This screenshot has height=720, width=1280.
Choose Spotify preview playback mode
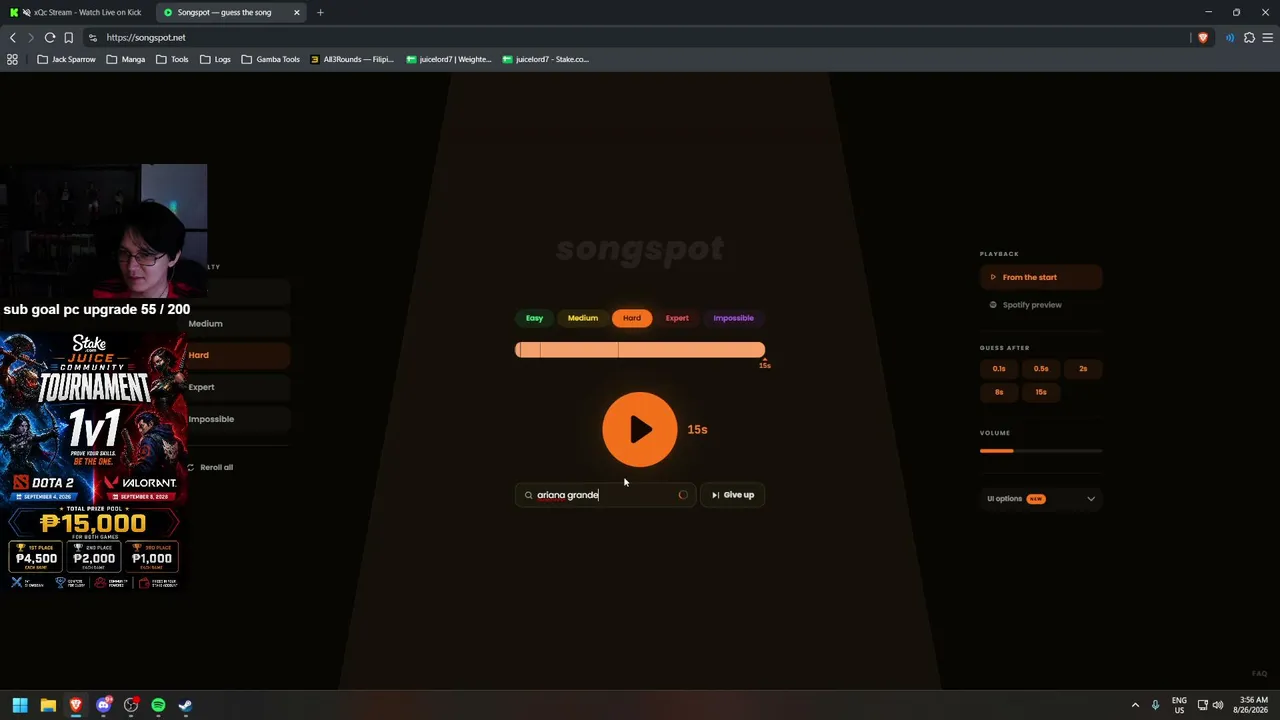pos(1040,305)
